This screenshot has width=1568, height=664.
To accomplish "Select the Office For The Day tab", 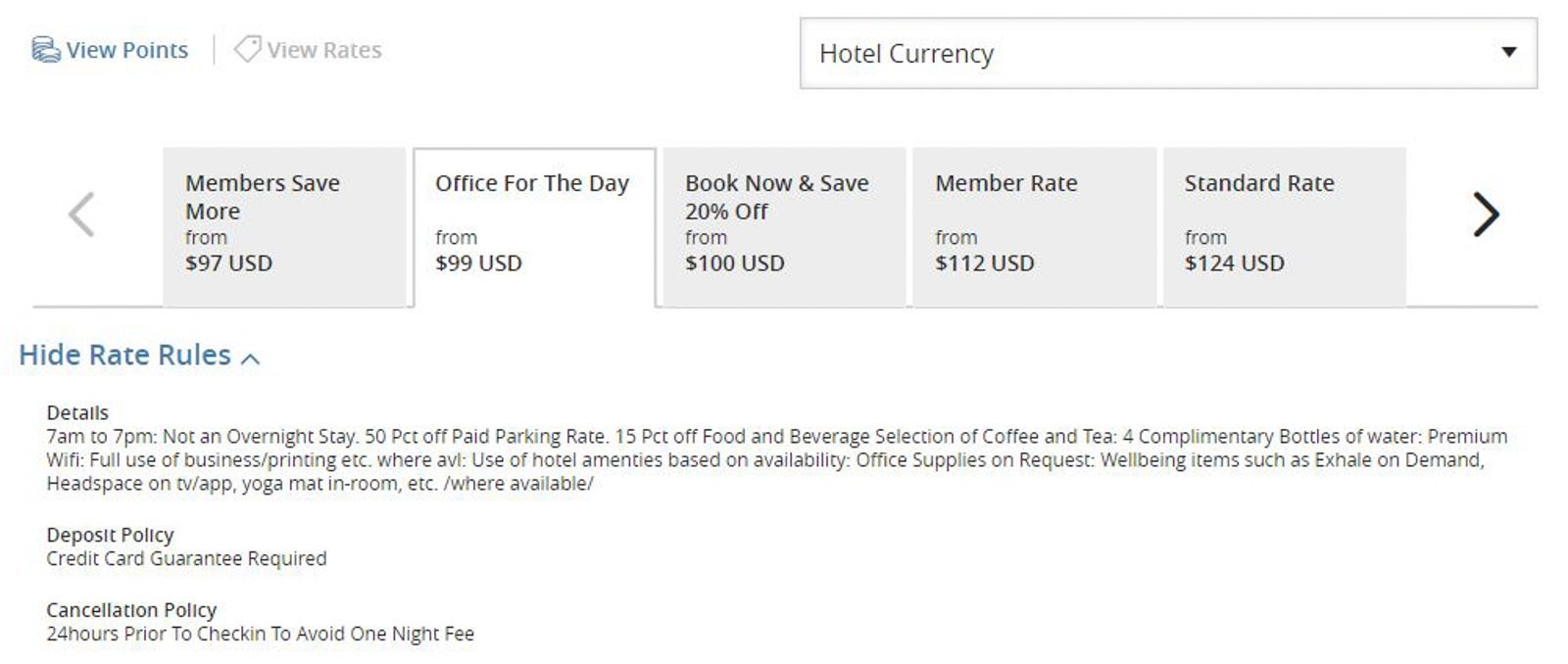I will (534, 227).
